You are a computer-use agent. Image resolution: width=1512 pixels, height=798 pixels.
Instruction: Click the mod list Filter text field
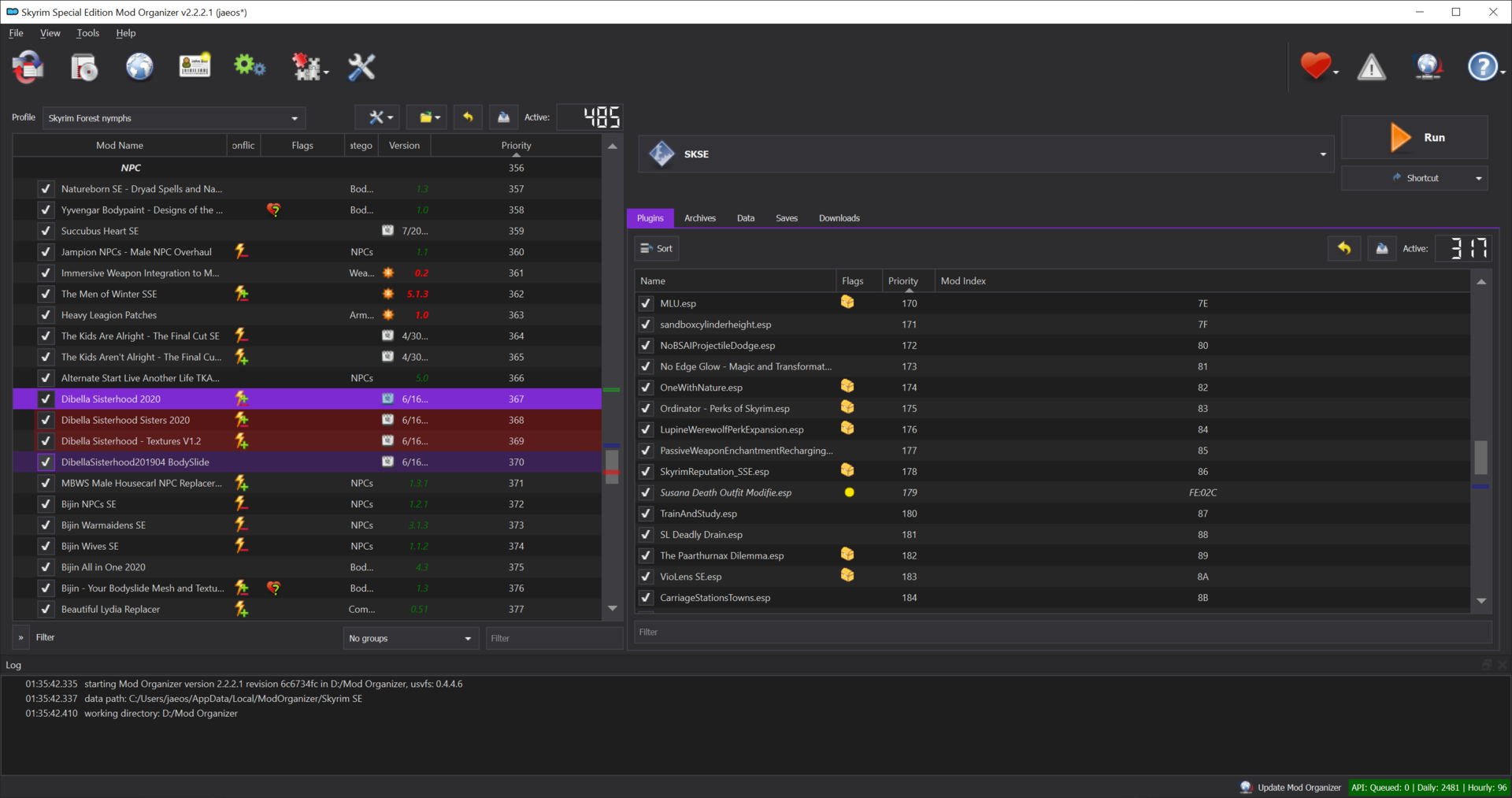click(x=554, y=638)
